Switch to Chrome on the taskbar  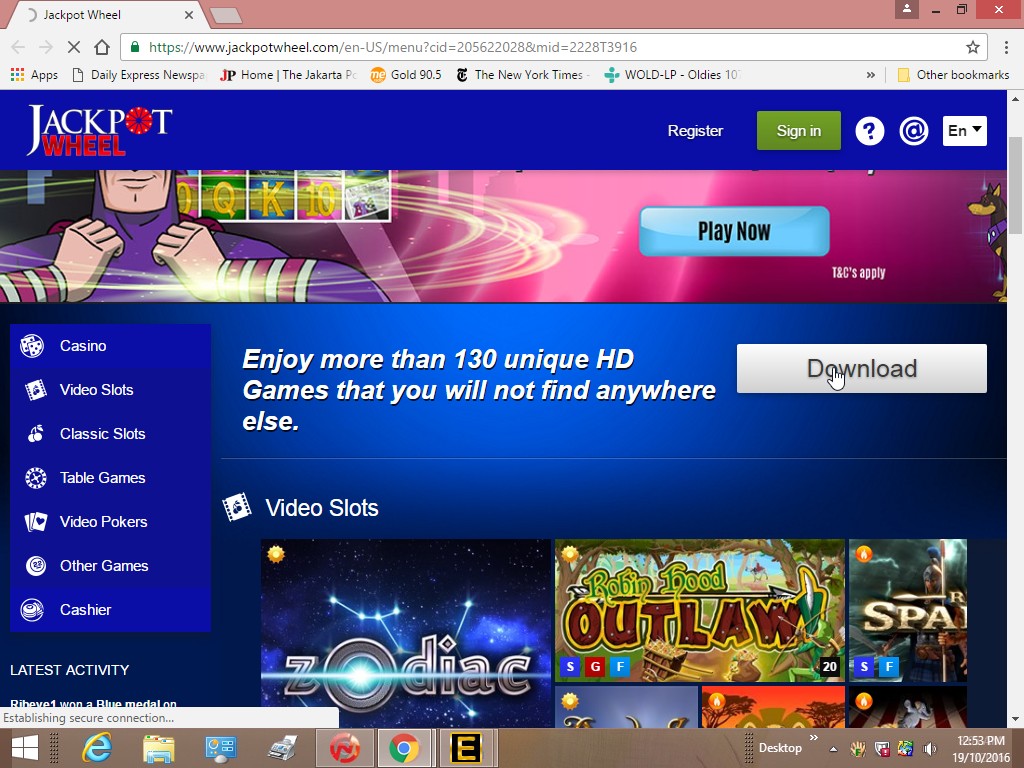[404, 748]
